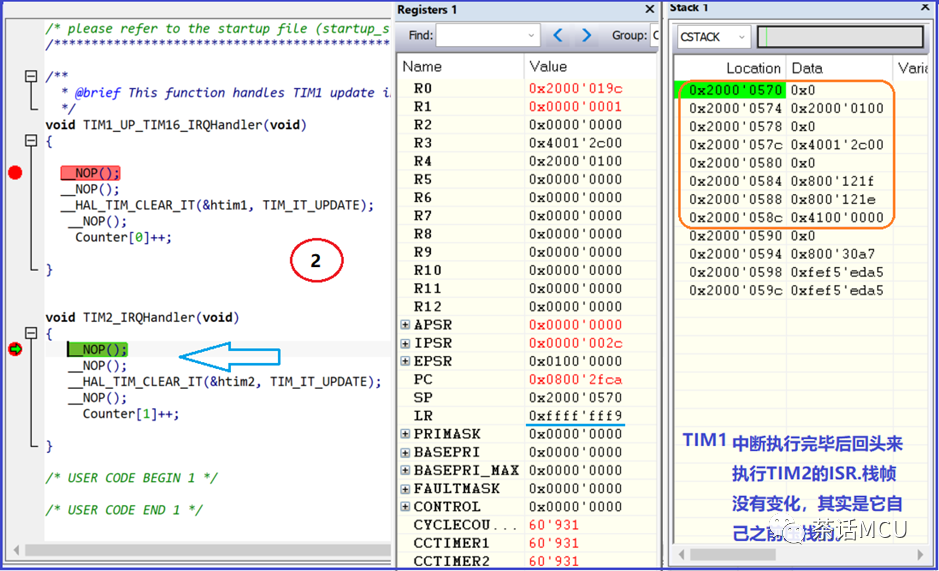
Task: Select stack location 0x2000'0598
Action: pos(735,273)
